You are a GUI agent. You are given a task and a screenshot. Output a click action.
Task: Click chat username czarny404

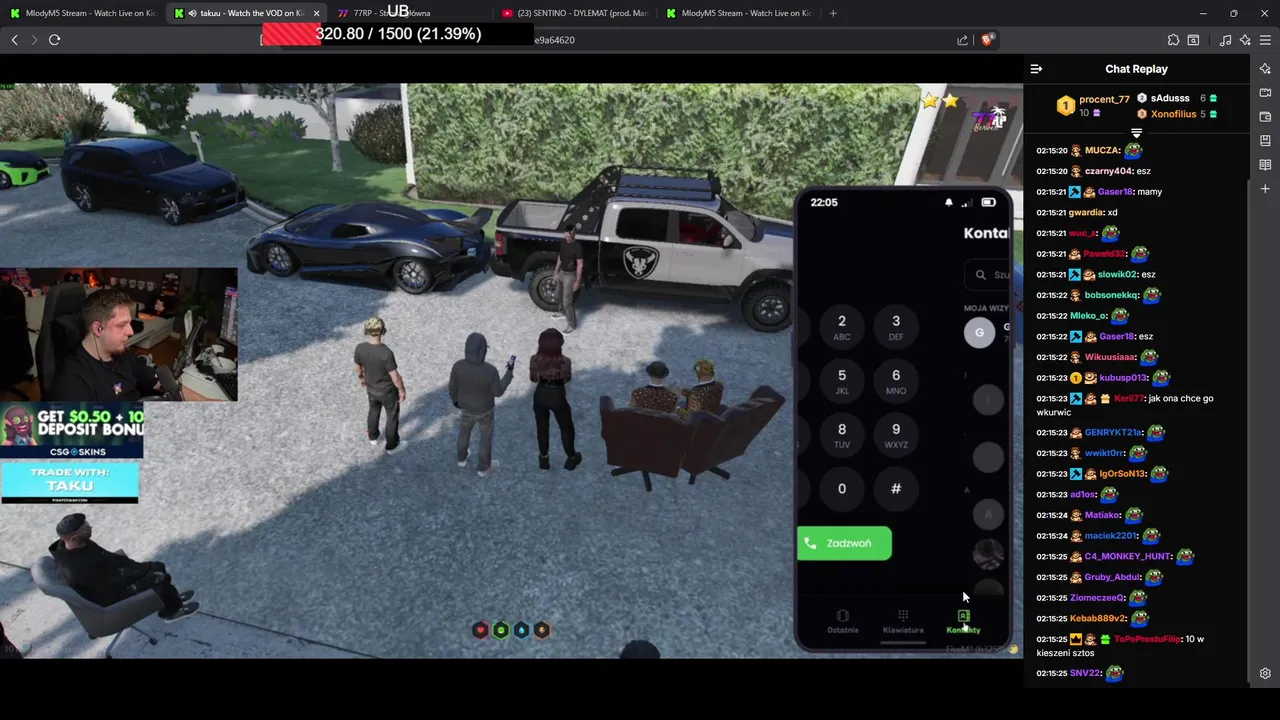point(1108,171)
